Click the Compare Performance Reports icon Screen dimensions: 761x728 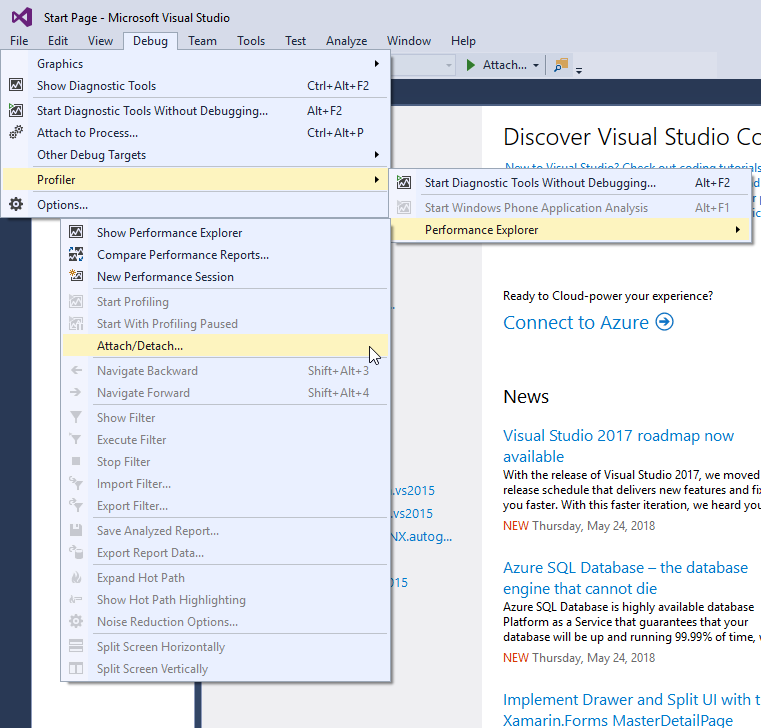76,254
